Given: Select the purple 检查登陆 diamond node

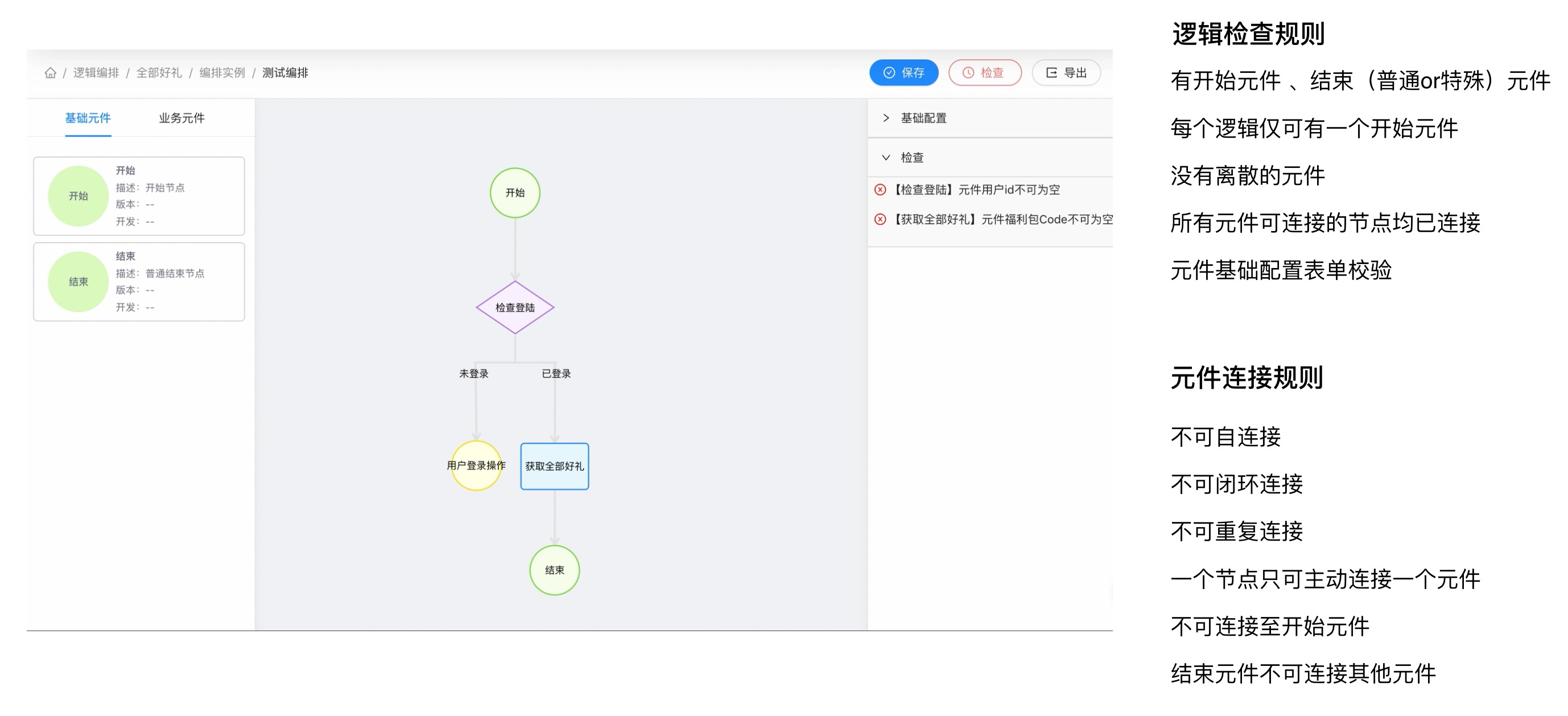Looking at the screenshot, I should tap(515, 307).
